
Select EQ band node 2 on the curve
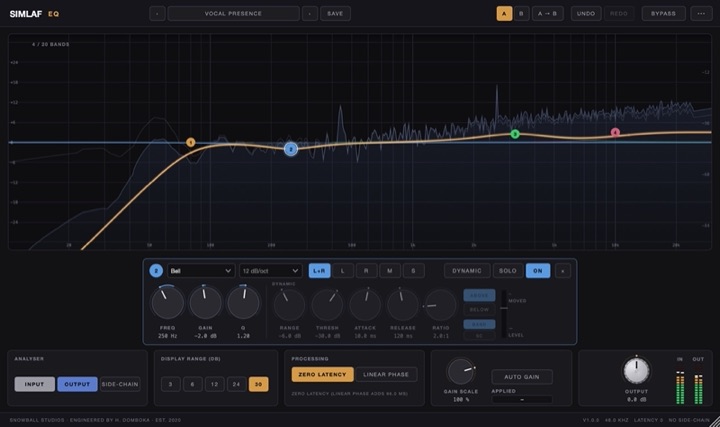point(291,149)
